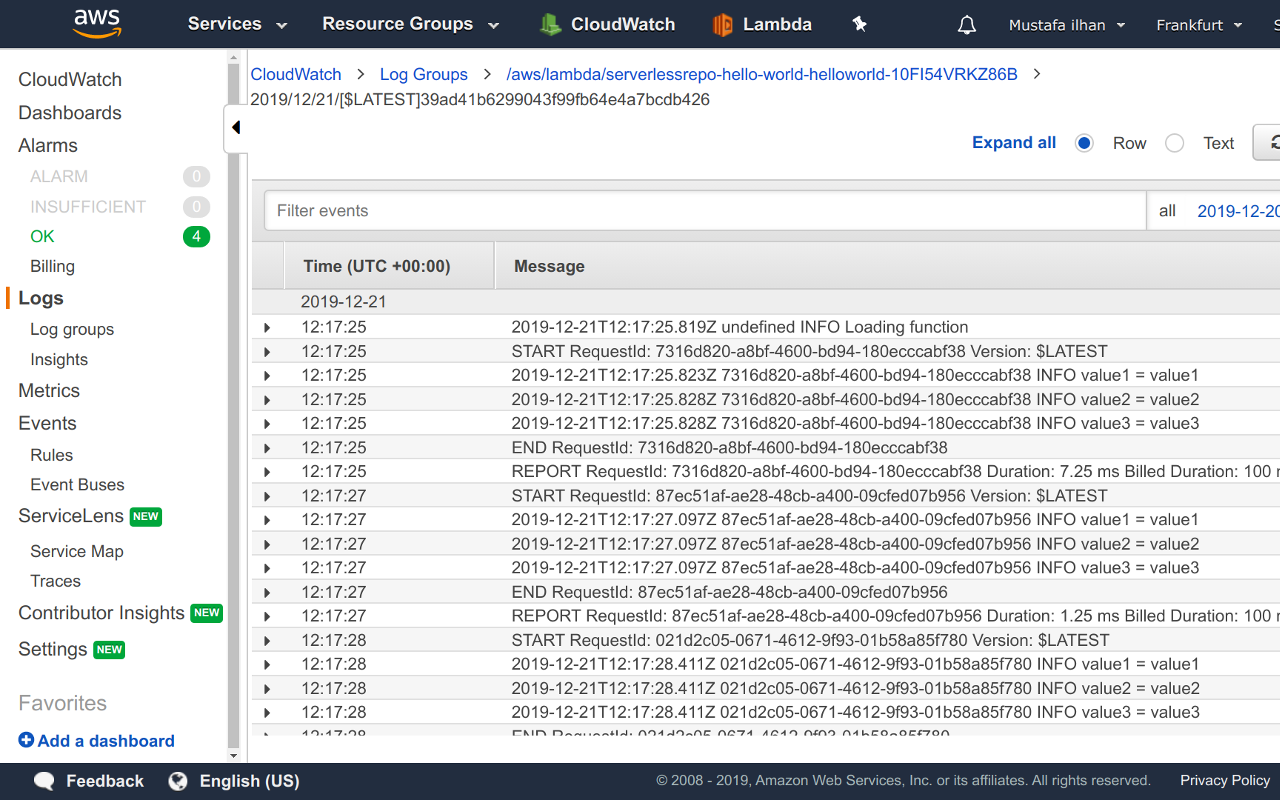The image size is (1280, 800).
Task: Open the Lambda shortcut in top bar
Action: 761,24
